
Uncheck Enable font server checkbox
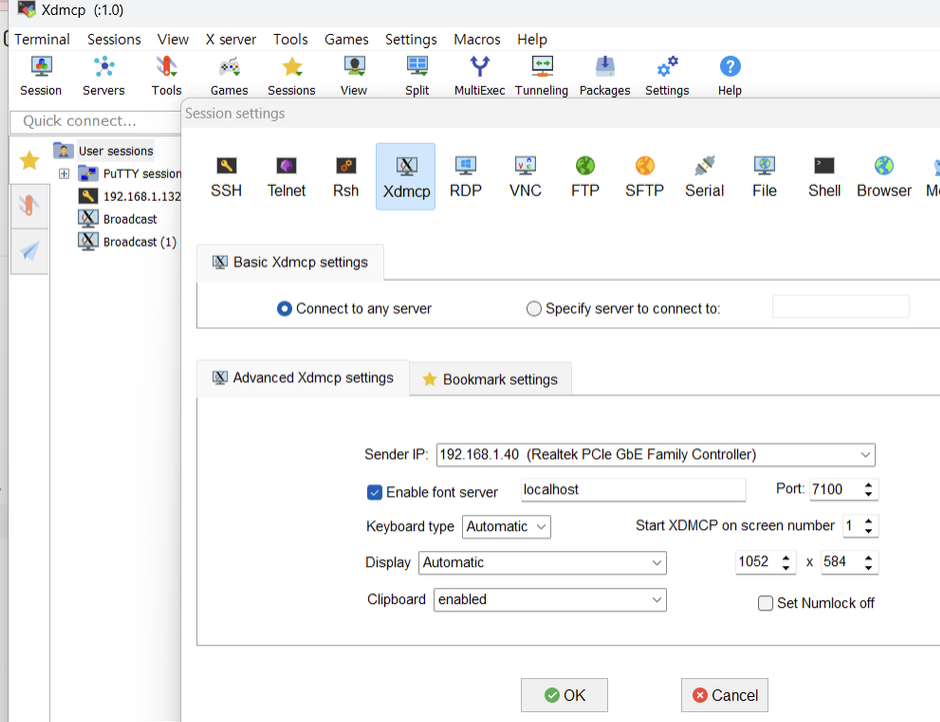(374, 492)
